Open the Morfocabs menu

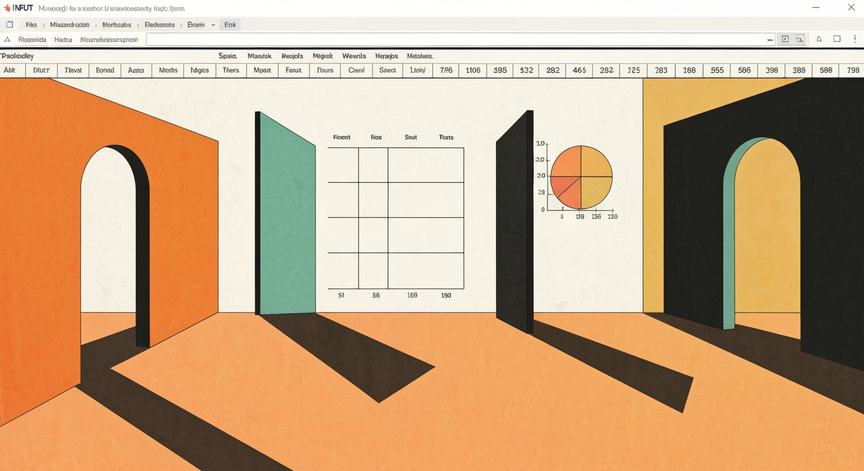click(117, 25)
